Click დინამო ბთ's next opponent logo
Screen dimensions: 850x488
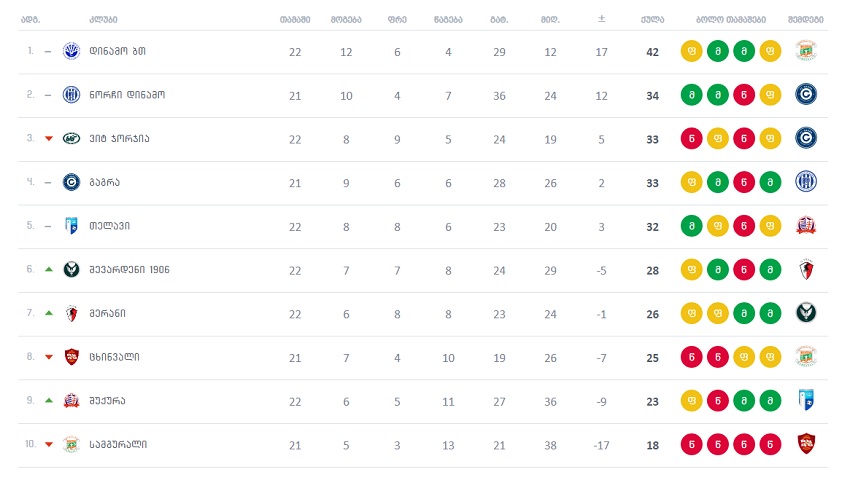pyautogui.click(x=806, y=50)
